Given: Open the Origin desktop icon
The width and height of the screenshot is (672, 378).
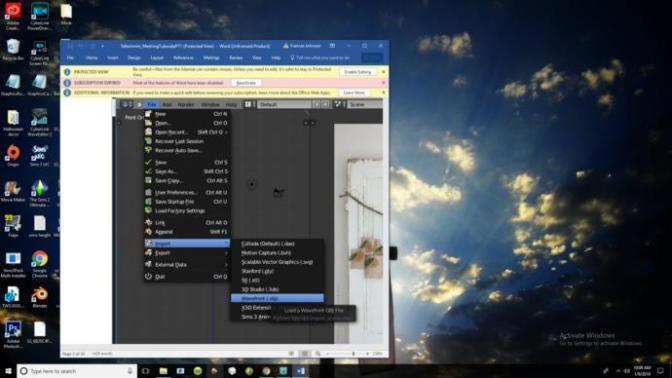Looking at the screenshot, I should (13, 156).
